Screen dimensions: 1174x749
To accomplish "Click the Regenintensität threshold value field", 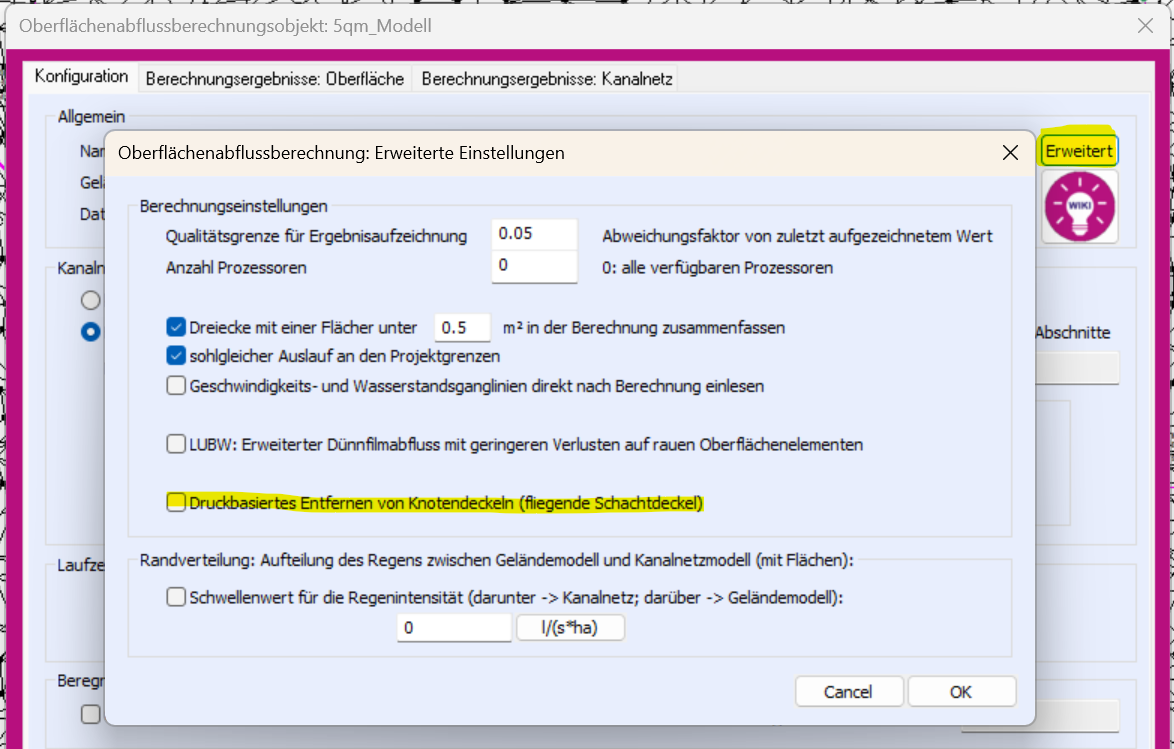I will 454,628.
